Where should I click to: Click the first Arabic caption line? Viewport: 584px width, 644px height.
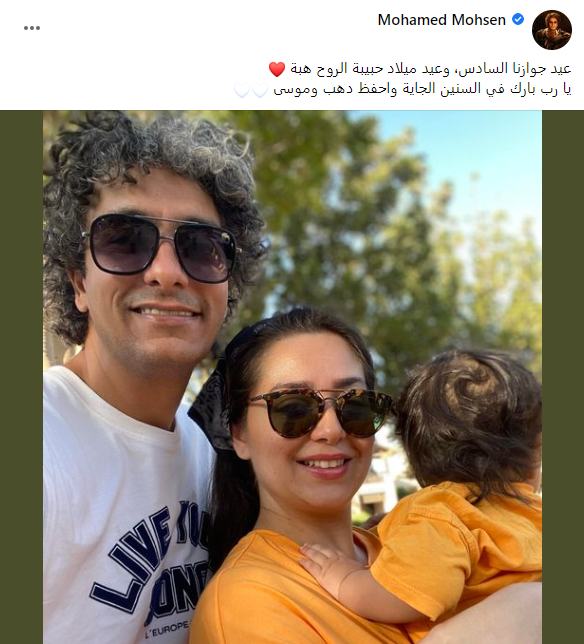(420, 69)
